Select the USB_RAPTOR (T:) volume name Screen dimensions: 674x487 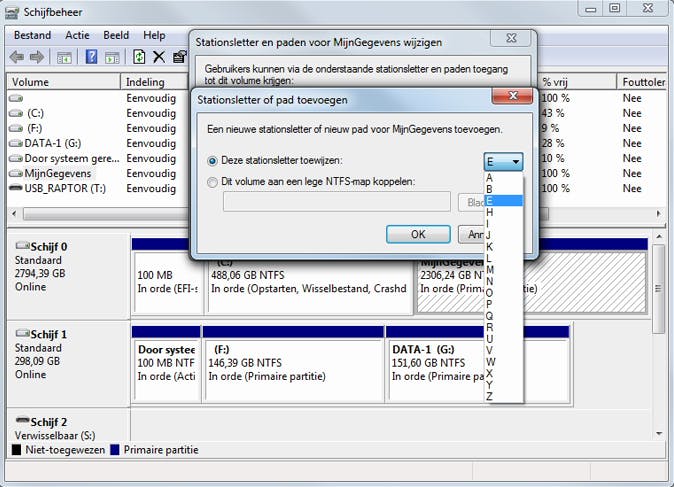point(65,189)
